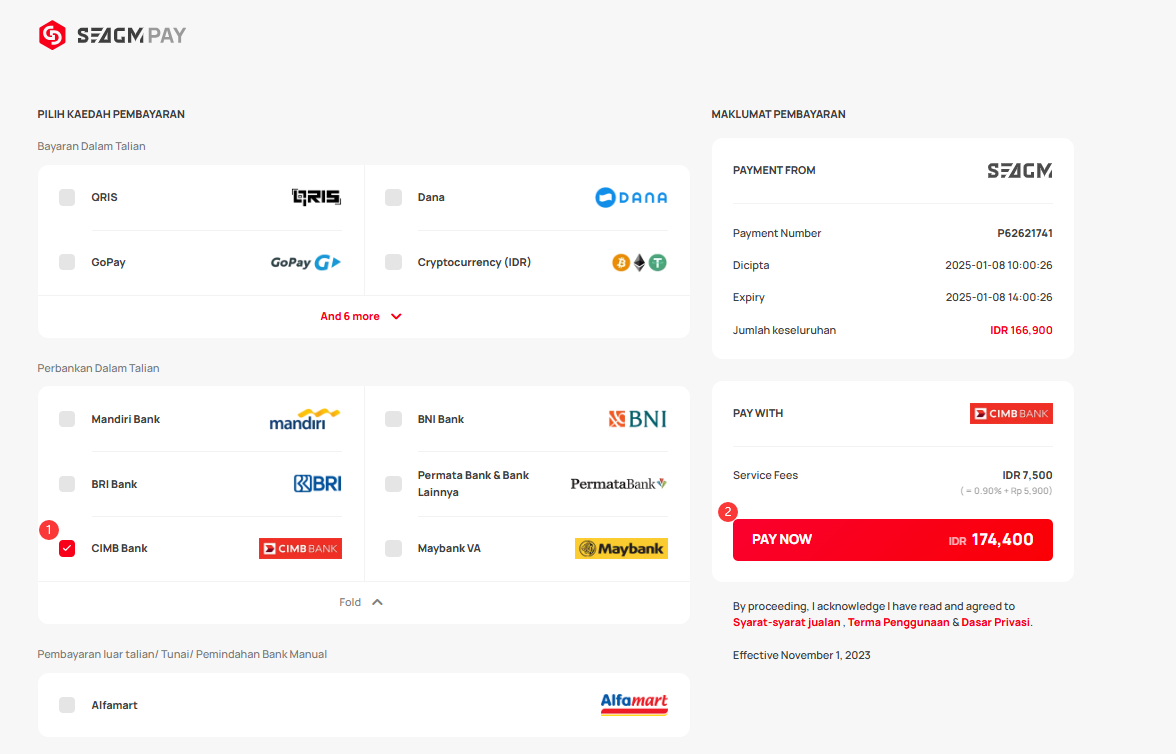Click the 'Mandiri Bank' label
This screenshot has width=1176, height=754.
pyautogui.click(x=125, y=419)
